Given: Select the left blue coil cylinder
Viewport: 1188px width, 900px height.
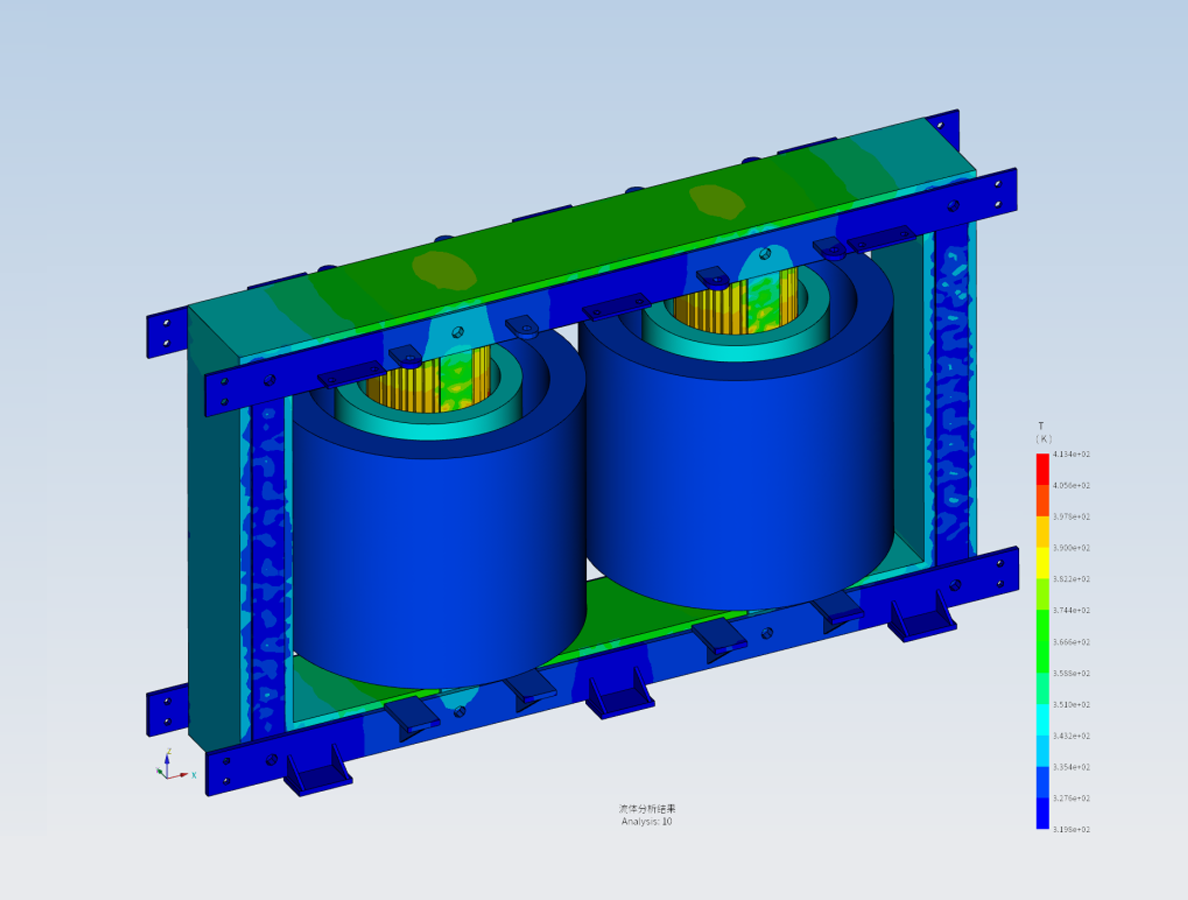Looking at the screenshot, I should [438, 560].
